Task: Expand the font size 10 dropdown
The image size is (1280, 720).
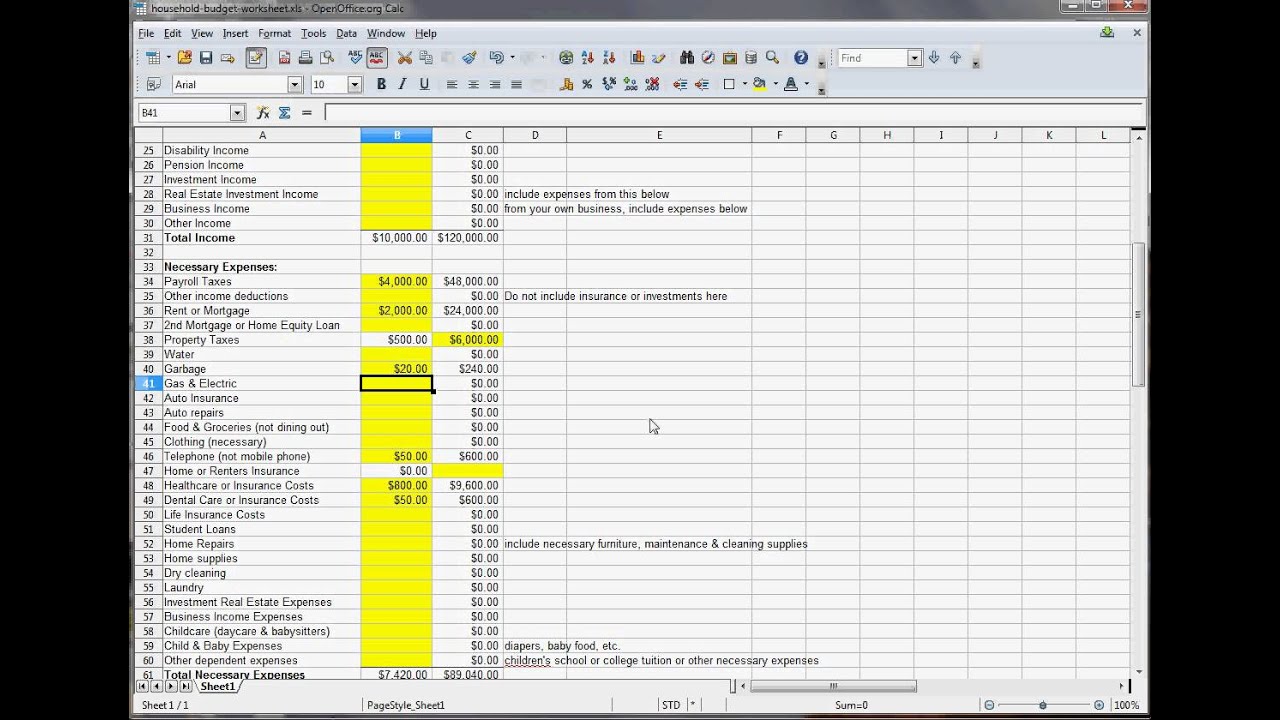Action: 355,85
